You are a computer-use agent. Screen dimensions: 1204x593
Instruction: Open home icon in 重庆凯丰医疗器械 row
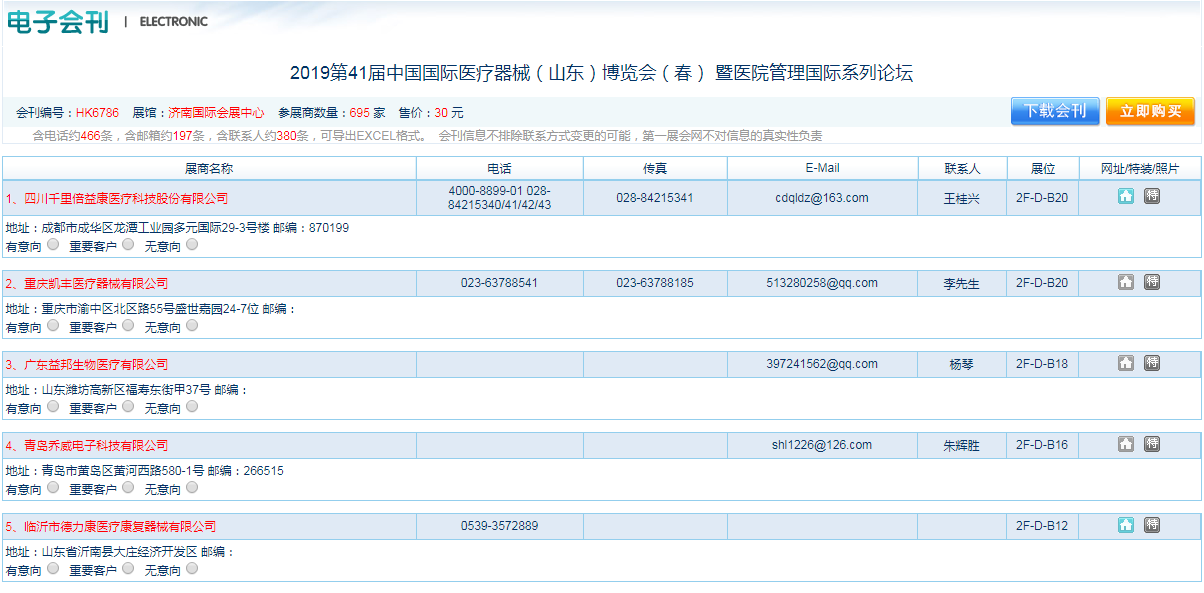point(1126,283)
